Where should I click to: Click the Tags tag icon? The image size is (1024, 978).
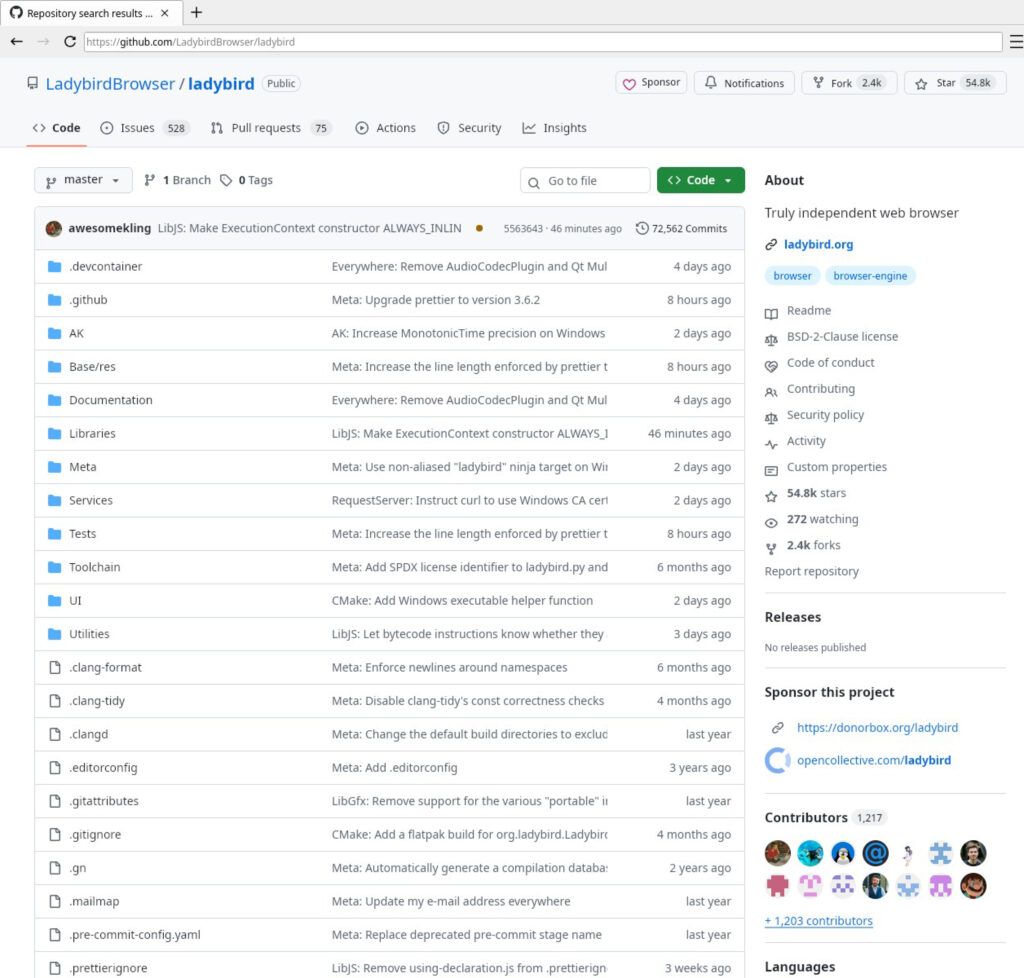[226, 180]
